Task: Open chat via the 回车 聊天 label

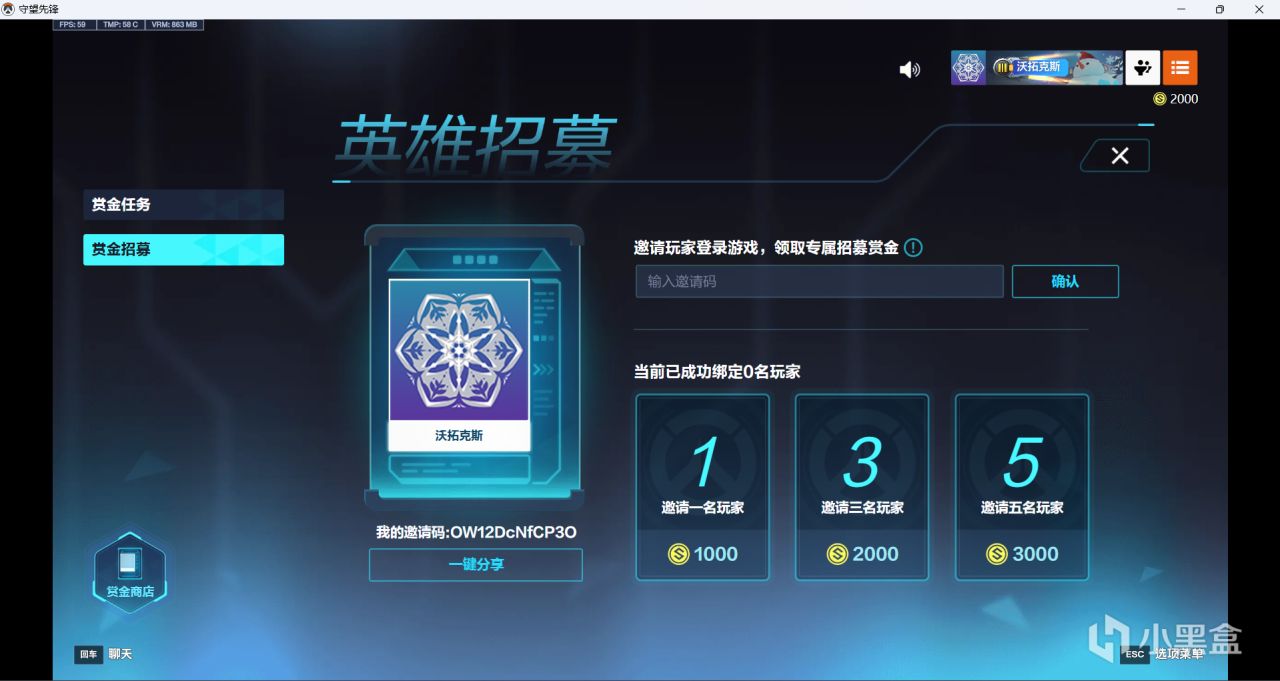Action: click(x=104, y=654)
